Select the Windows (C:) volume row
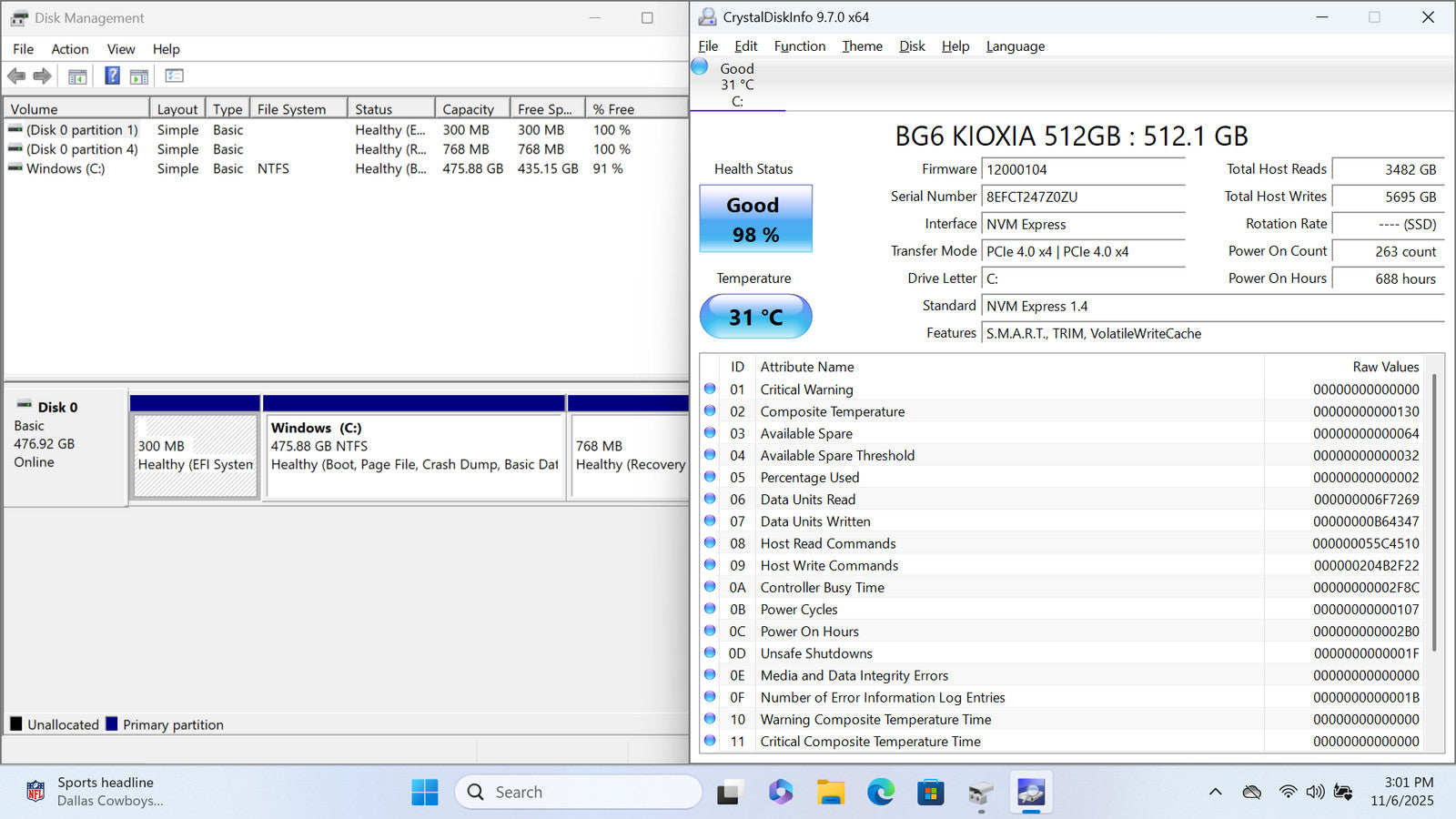The width and height of the screenshot is (1456, 819). pyautogui.click(x=66, y=169)
